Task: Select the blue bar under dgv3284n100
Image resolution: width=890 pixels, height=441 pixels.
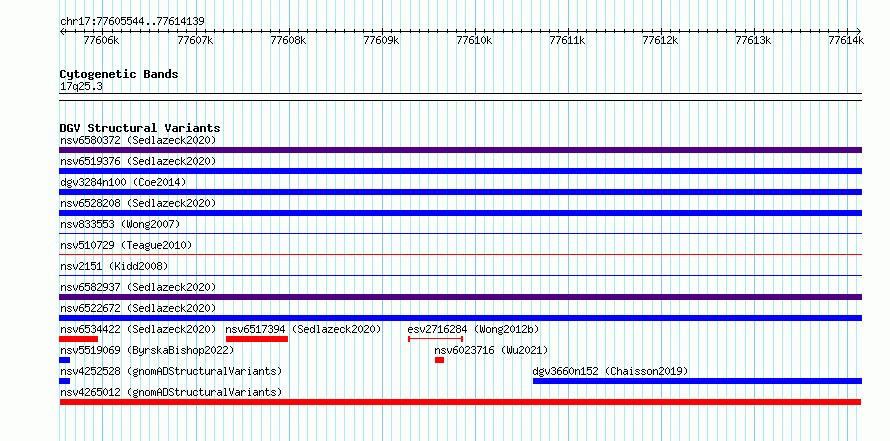Action: point(460,192)
